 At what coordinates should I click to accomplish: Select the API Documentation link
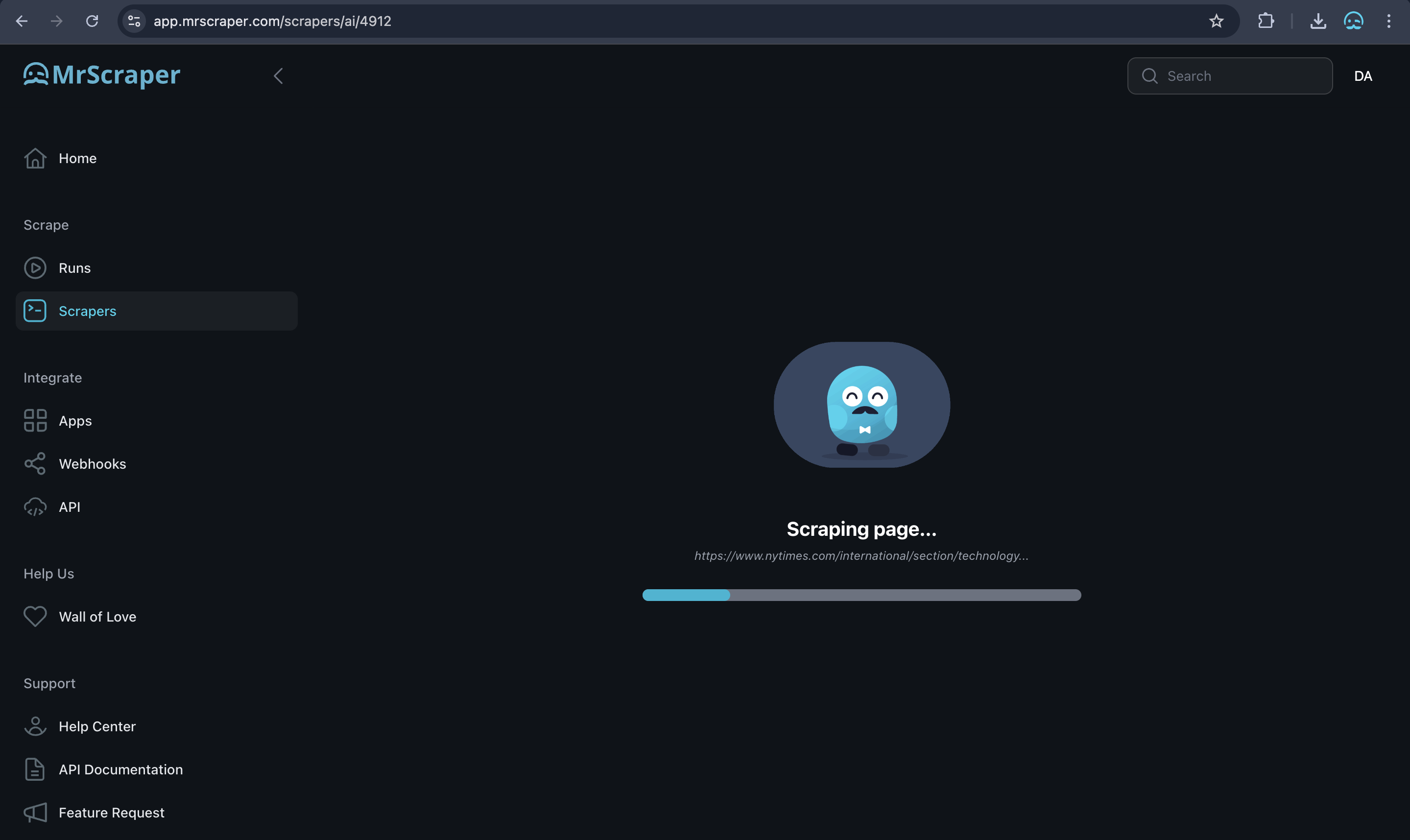[x=121, y=769]
